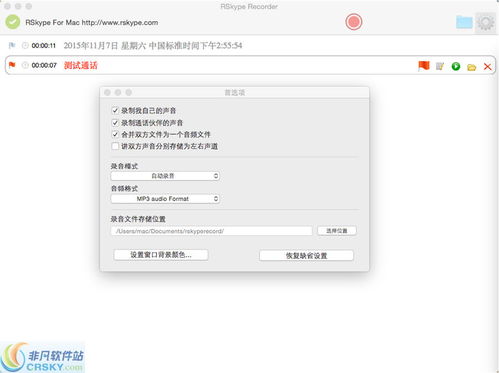Edit notes for the 测试通话 recording
The height and width of the screenshot is (373, 499).
[x=440, y=66]
